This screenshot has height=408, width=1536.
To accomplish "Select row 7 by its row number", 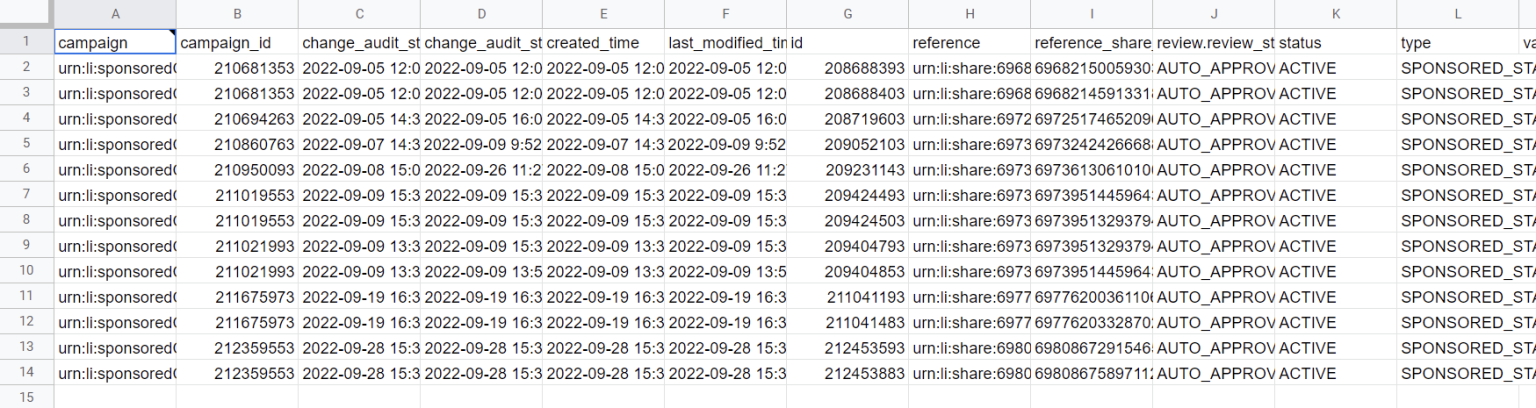I will [27, 195].
